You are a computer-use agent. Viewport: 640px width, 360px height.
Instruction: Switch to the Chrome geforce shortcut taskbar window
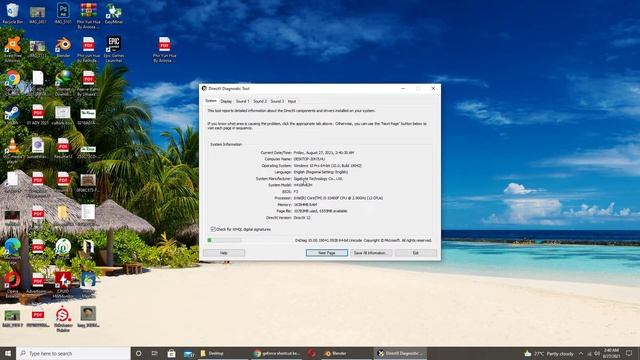point(277,353)
